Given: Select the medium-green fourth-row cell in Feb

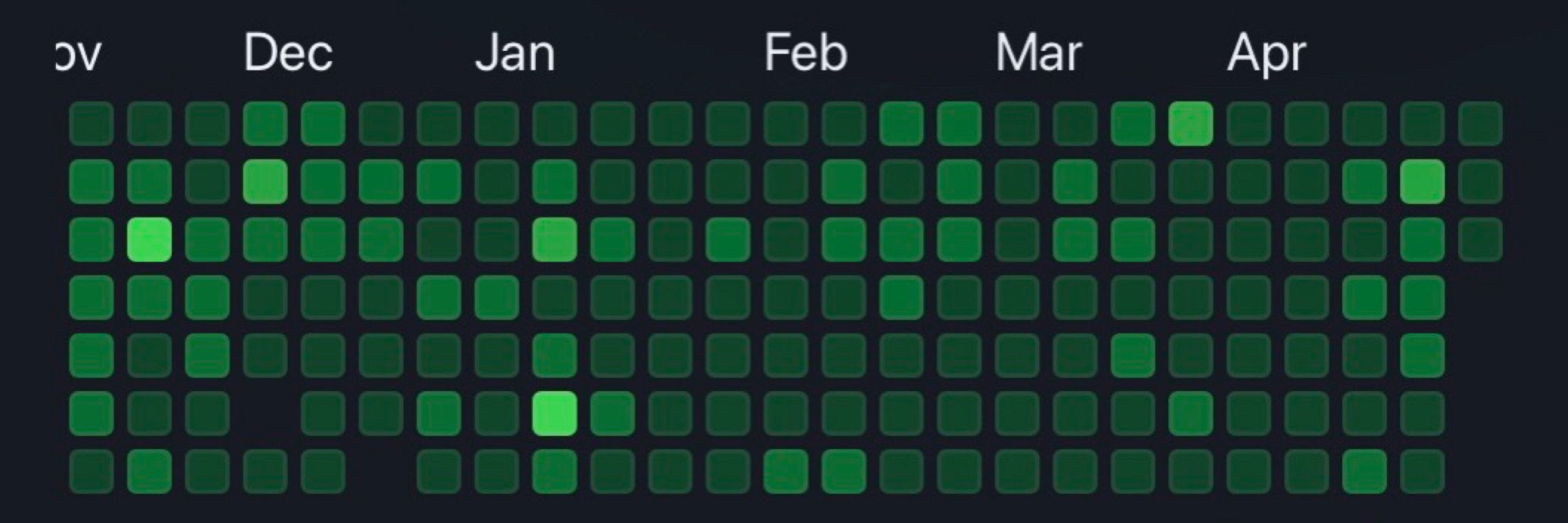Looking at the screenshot, I should click(902, 297).
